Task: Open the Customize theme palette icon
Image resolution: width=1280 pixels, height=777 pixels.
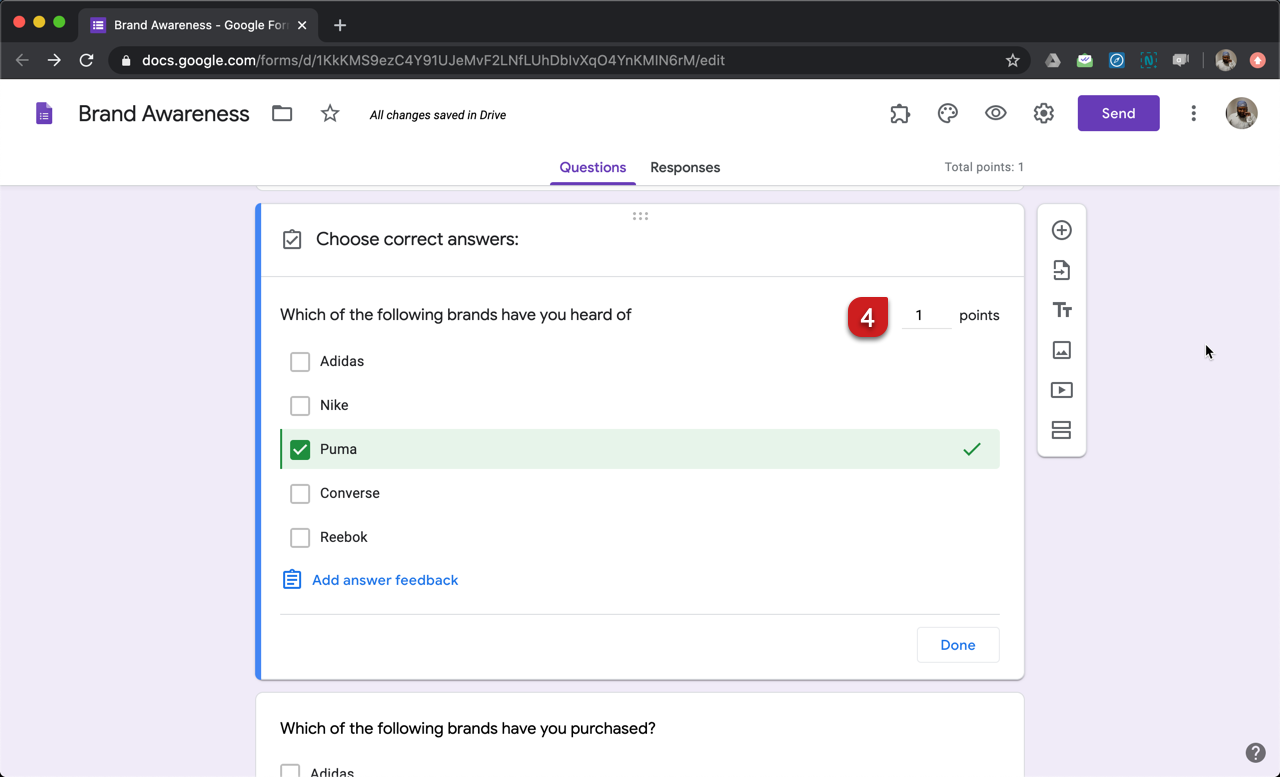Action: click(x=948, y=114)
